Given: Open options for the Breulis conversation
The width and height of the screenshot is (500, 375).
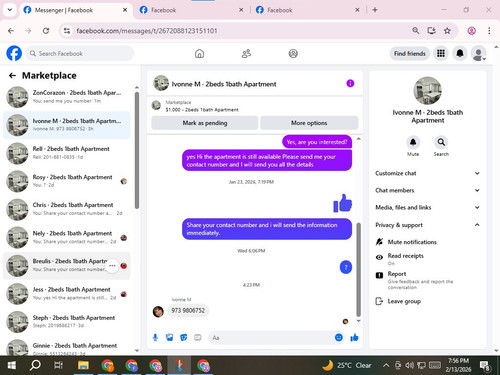Looking at the screenshot, I should coord(112,266).
